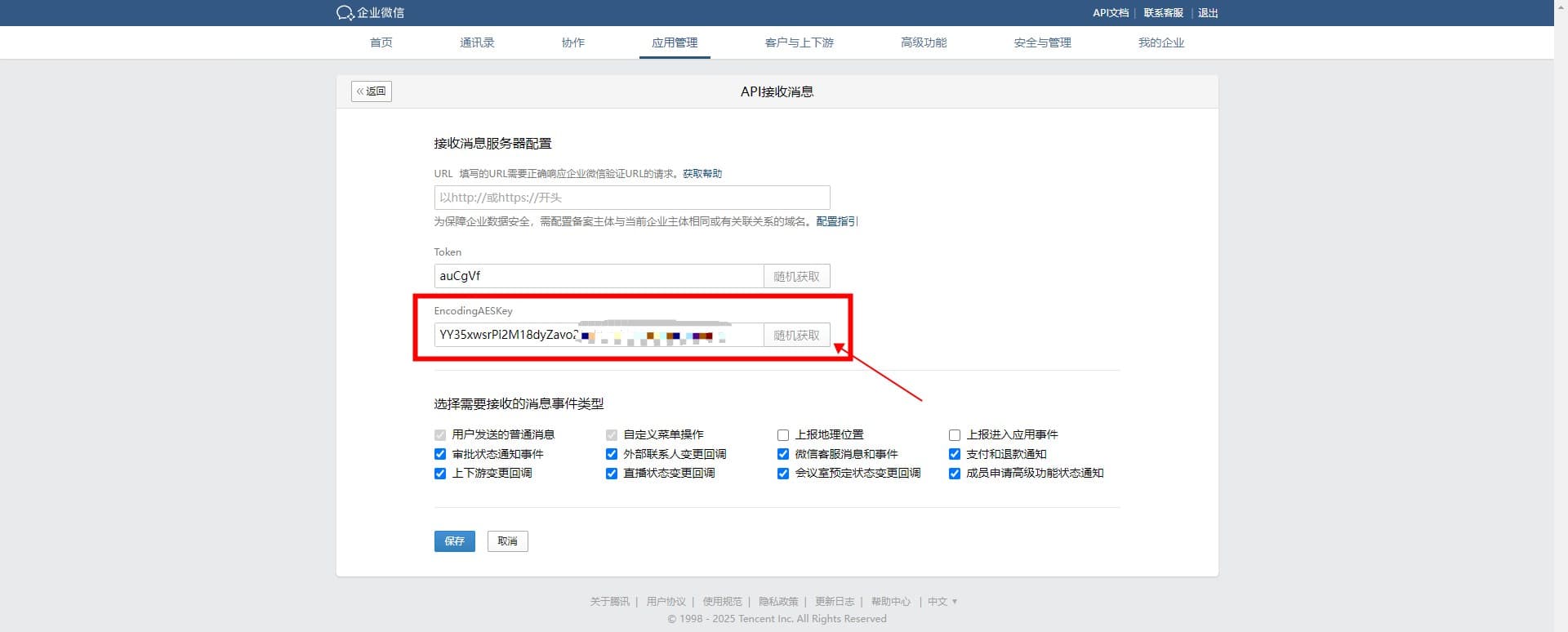
Task: Open the API文档 link
Action: point(1110,13)
